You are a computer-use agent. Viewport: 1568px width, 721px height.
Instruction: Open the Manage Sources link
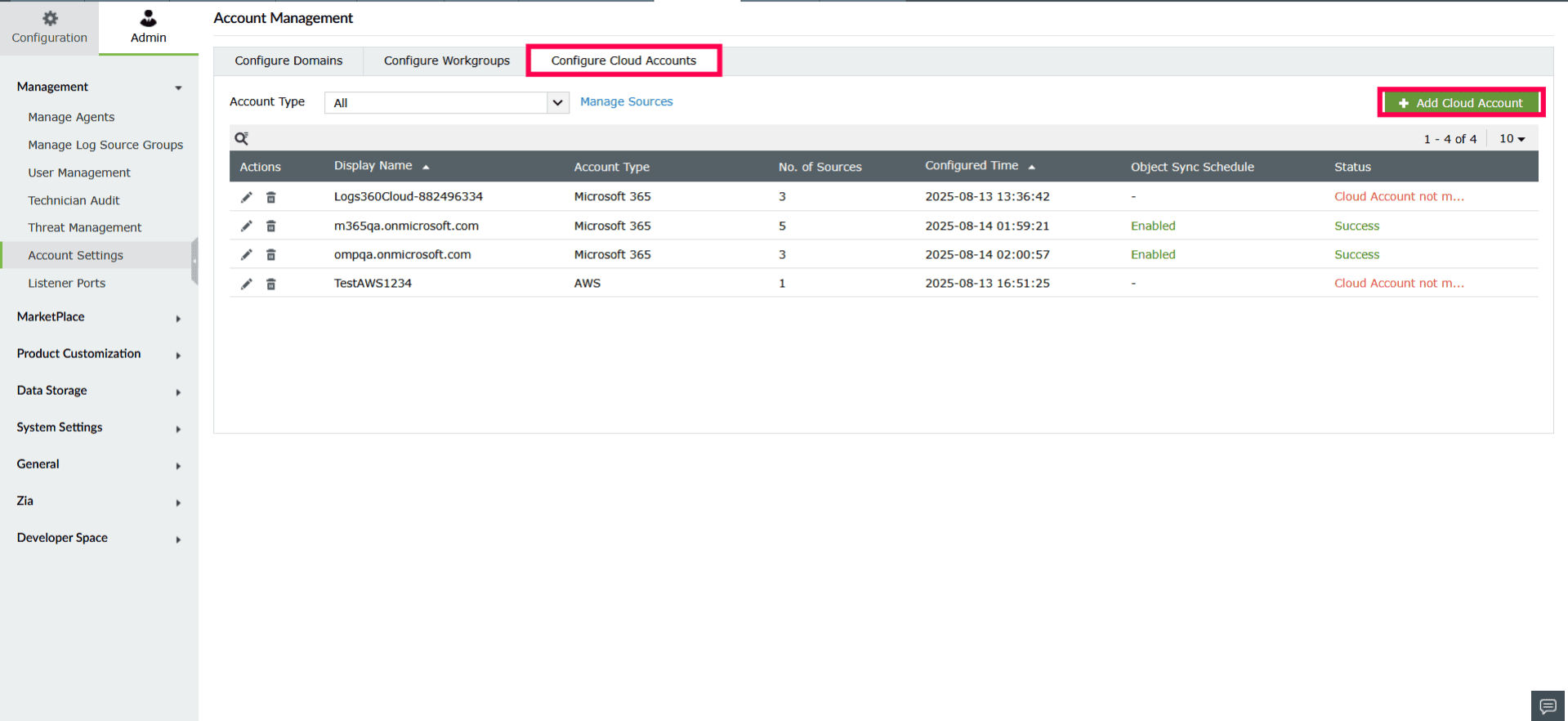[627, 101]
